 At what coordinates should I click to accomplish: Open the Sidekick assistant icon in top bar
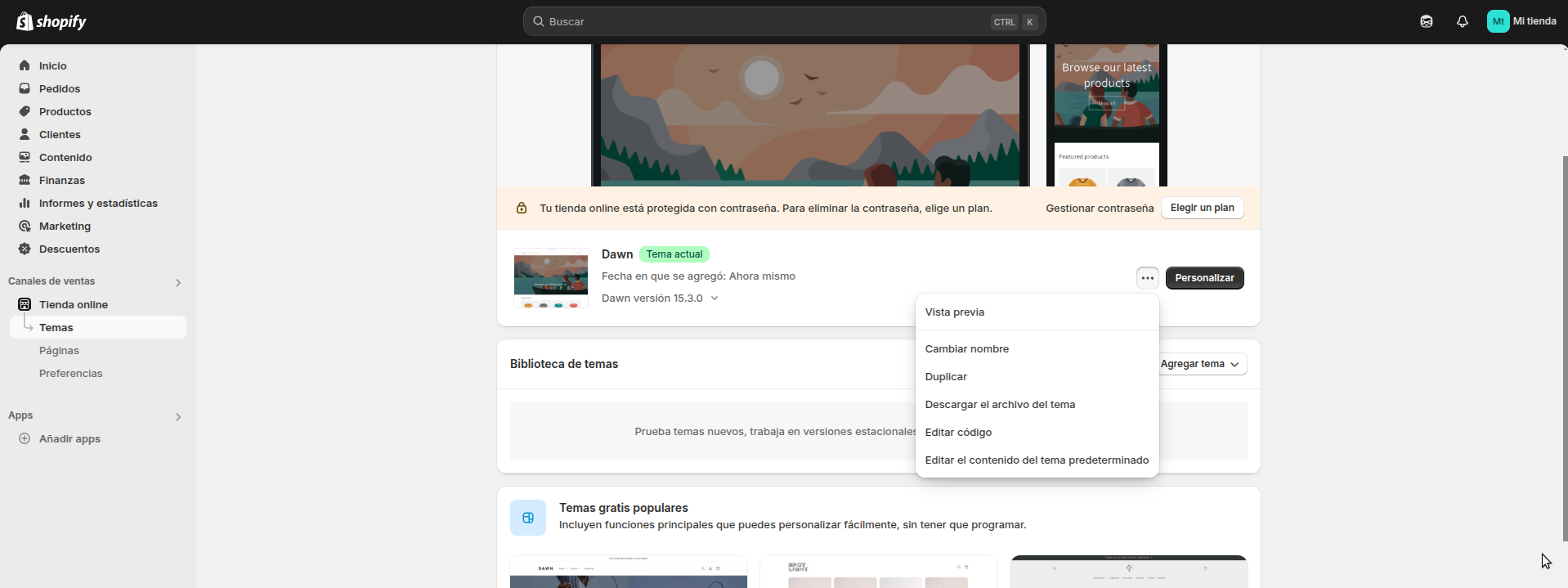pyautogui.click(x=1426, y=22)
